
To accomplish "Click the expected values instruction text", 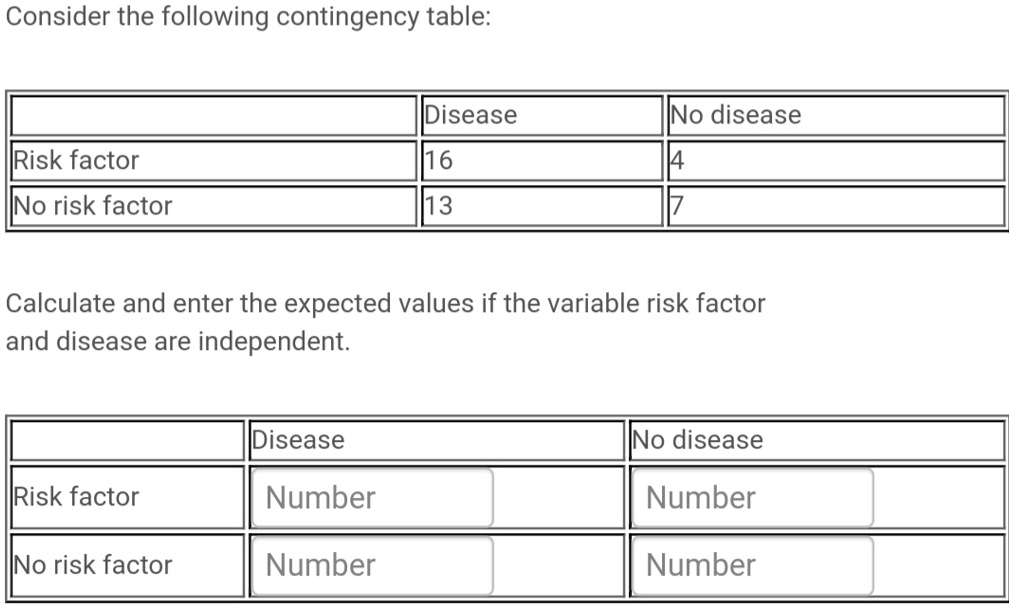I will pyautogui.click(x=385, y=322).
